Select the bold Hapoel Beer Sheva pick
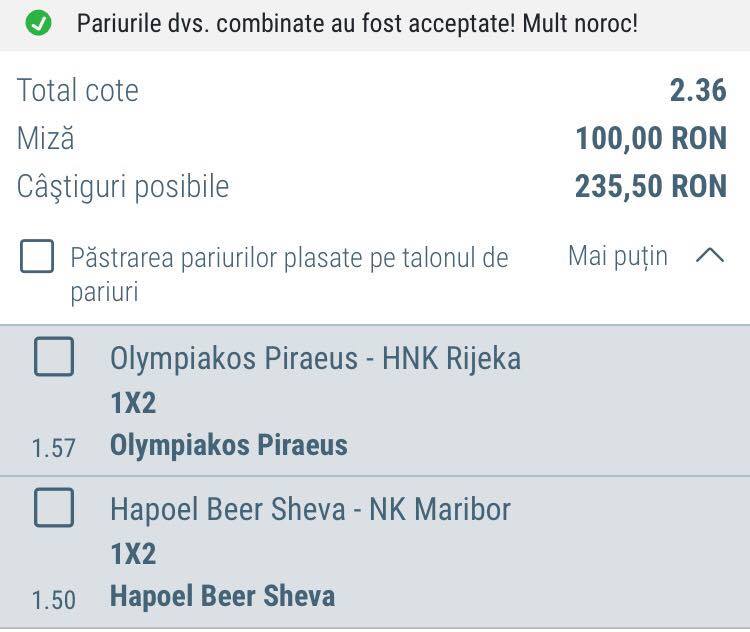750x632 pixels. click(222, 596)
